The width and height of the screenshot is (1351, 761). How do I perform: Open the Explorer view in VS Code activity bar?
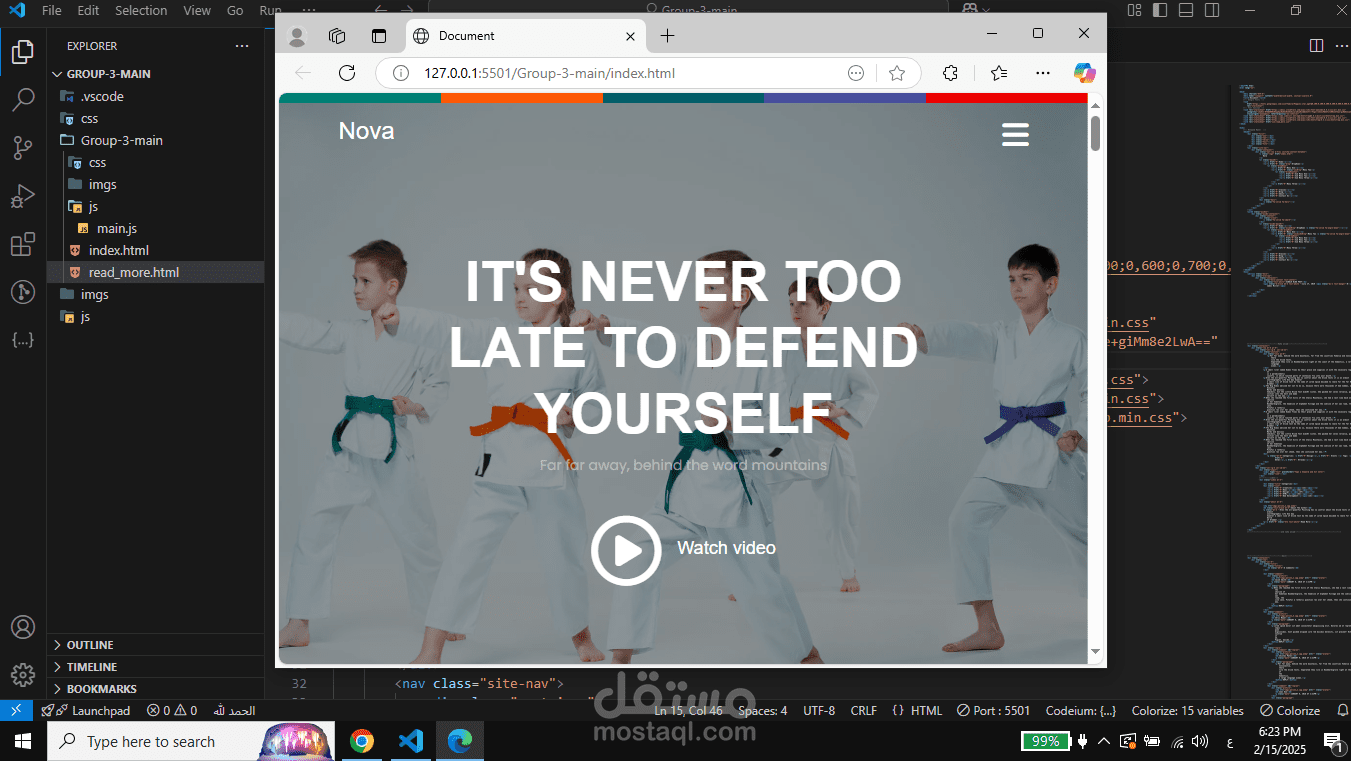click(x=23, y=51)
